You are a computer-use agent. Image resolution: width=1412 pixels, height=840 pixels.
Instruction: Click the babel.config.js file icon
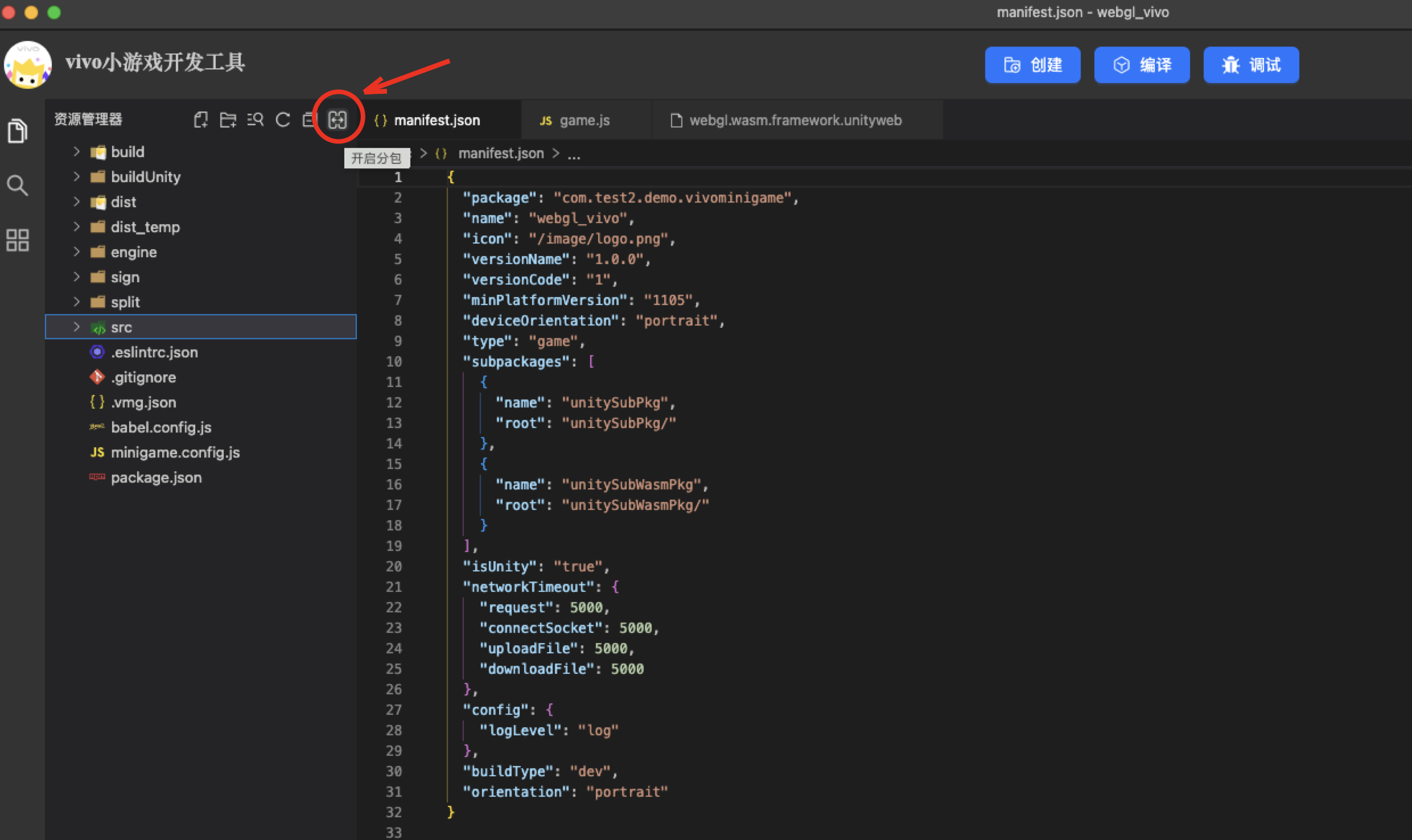coord(97,426)
